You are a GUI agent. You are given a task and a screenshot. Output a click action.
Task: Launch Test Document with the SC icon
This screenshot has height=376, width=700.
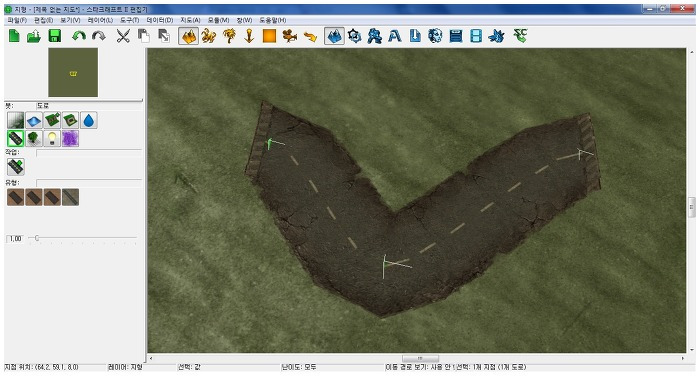click(521, 35)
